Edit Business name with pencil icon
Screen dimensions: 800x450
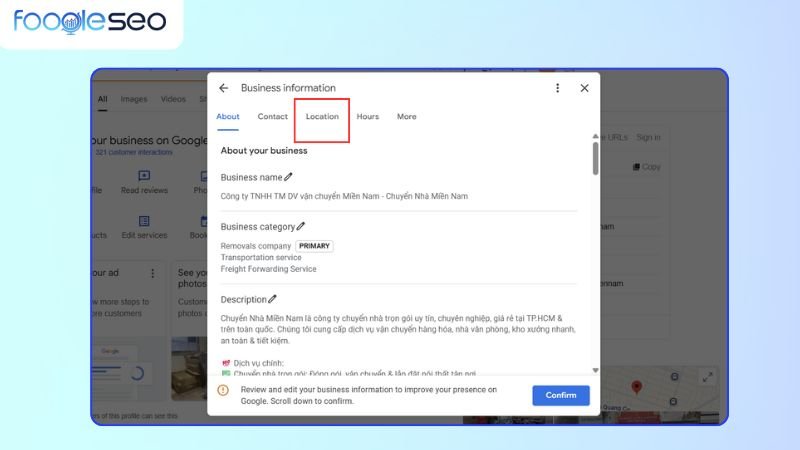click(289, 177)
